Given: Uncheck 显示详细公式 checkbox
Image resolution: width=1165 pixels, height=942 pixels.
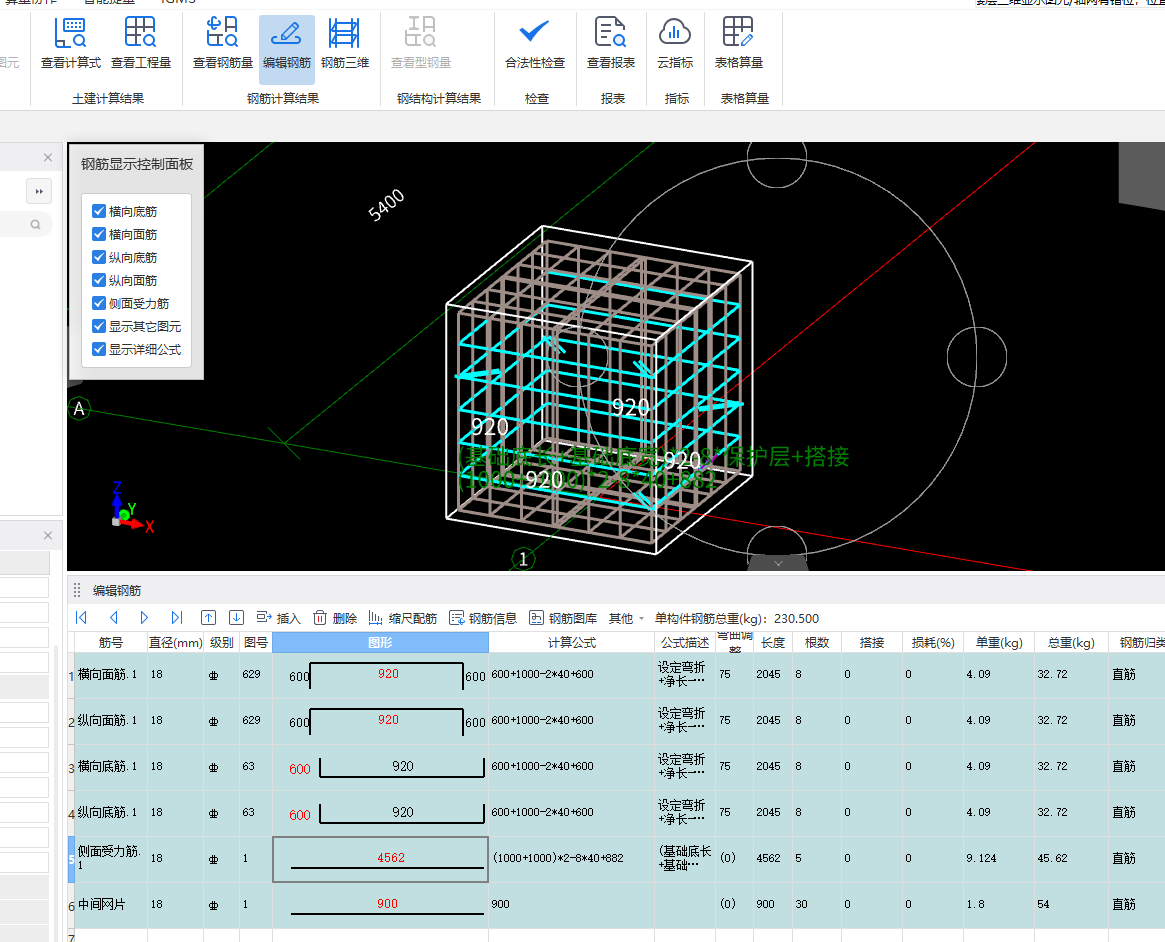Looking at the screenshot, I should click(99, 349).
